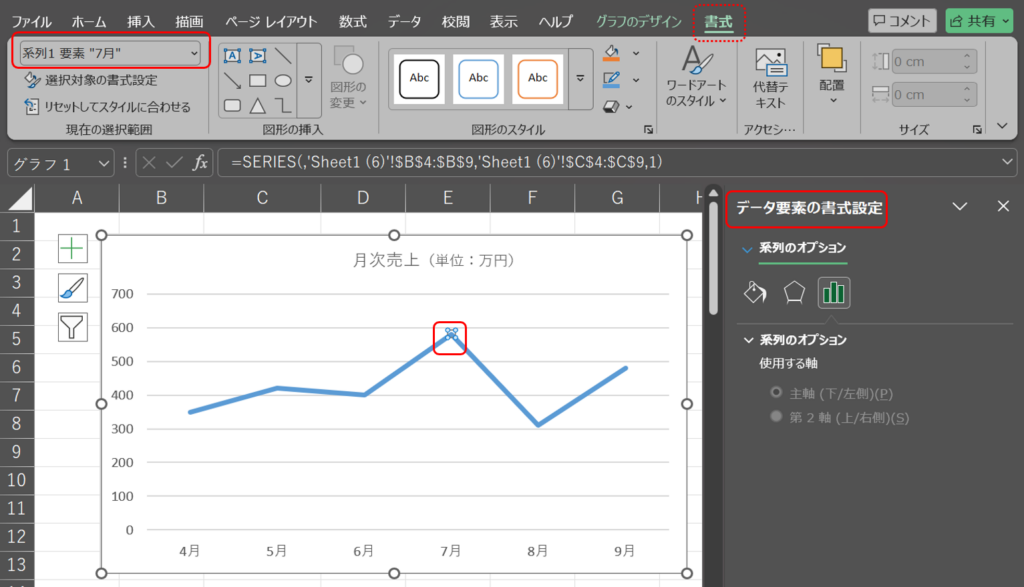Cancel formula entry with X icon
The height and width of the screenshot is (587, 1024).
(x=149, y=163)
